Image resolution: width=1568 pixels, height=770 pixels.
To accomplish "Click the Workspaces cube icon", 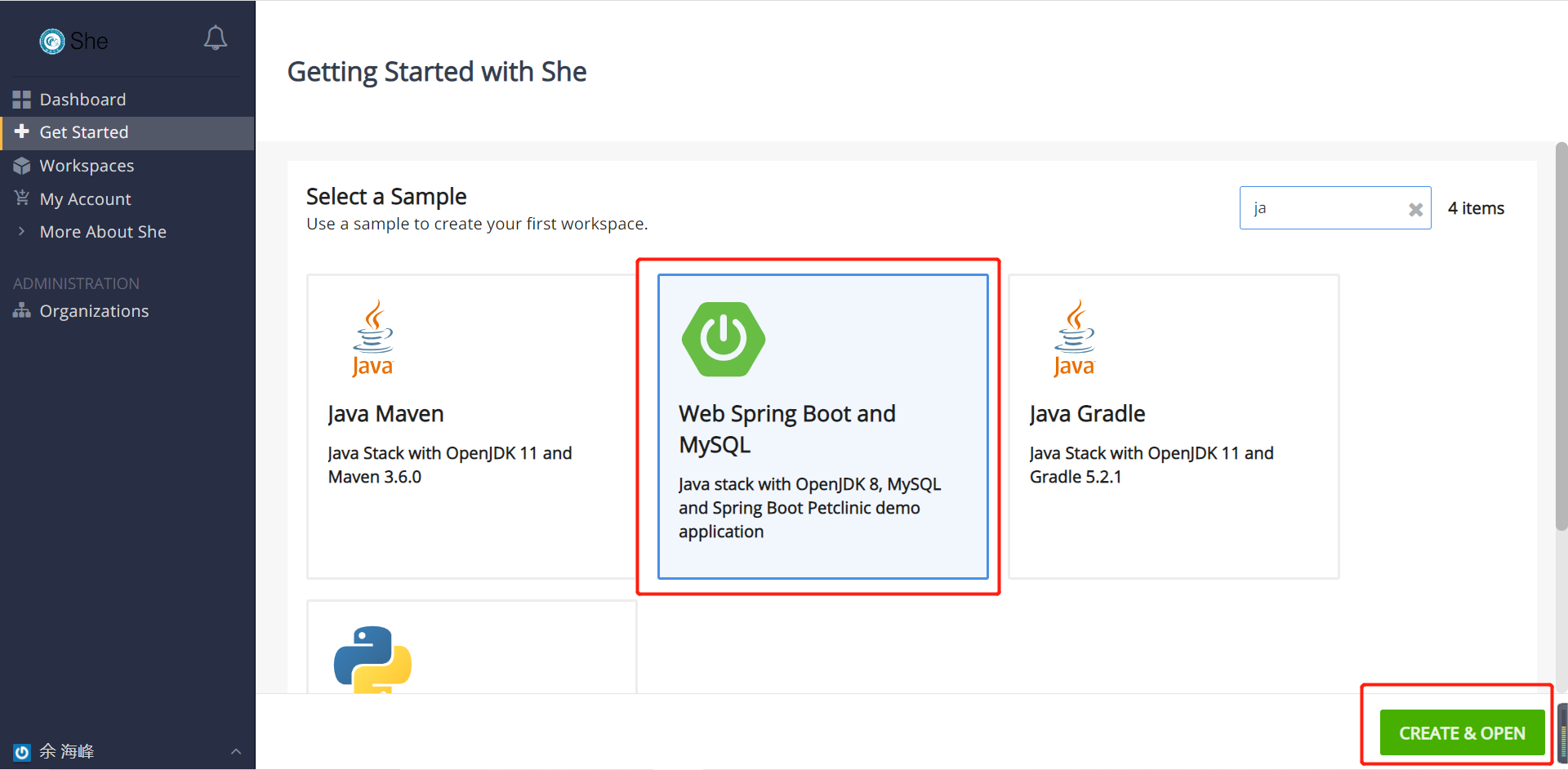I will 22,166.
